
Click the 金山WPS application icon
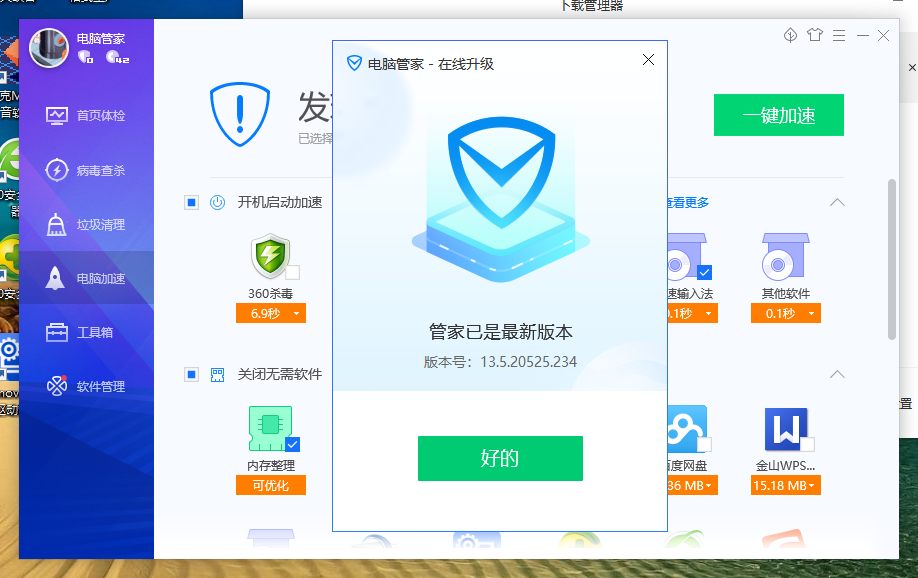click(x=786, y=429)
